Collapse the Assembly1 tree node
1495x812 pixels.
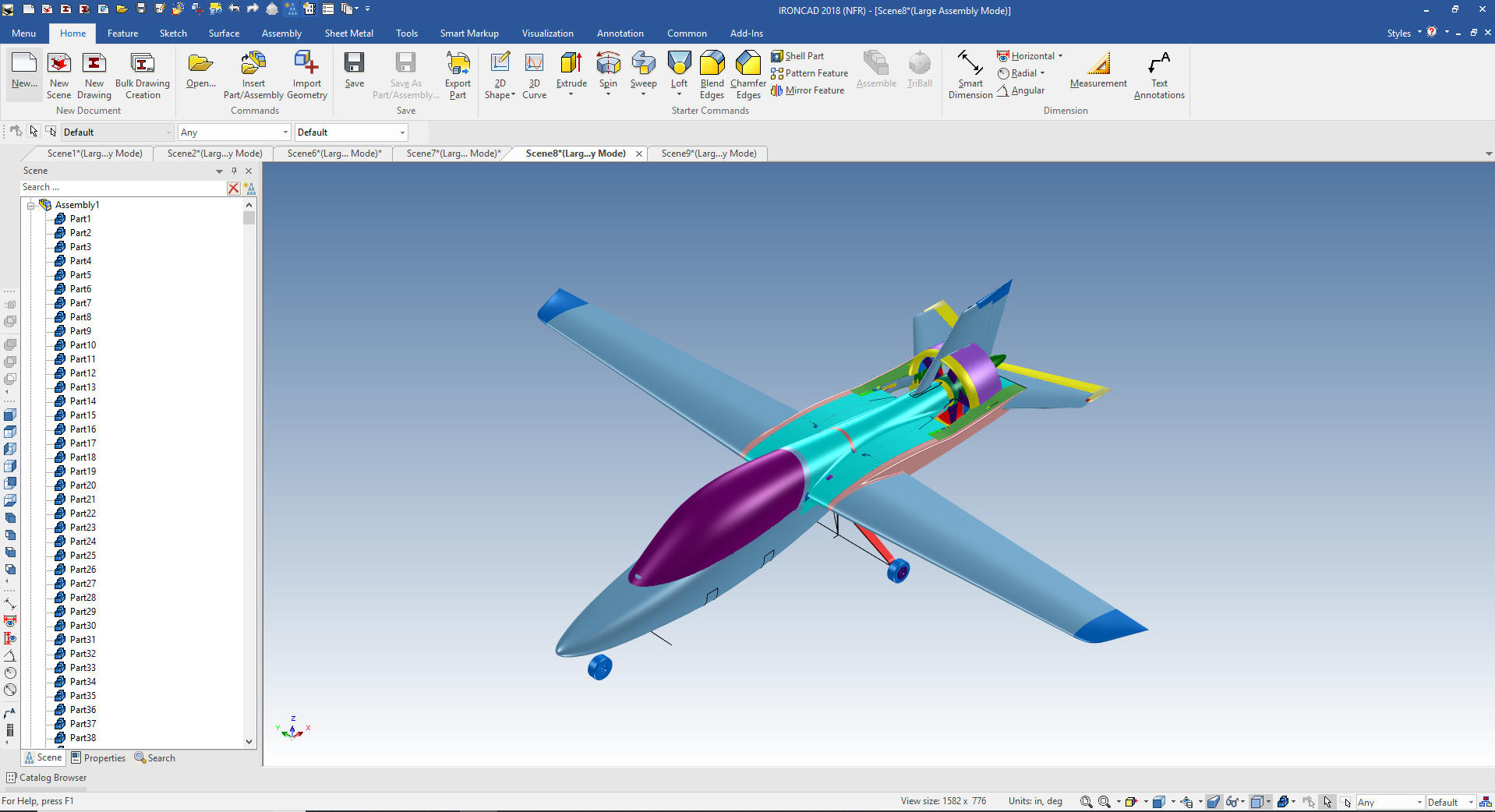(31, 205)
